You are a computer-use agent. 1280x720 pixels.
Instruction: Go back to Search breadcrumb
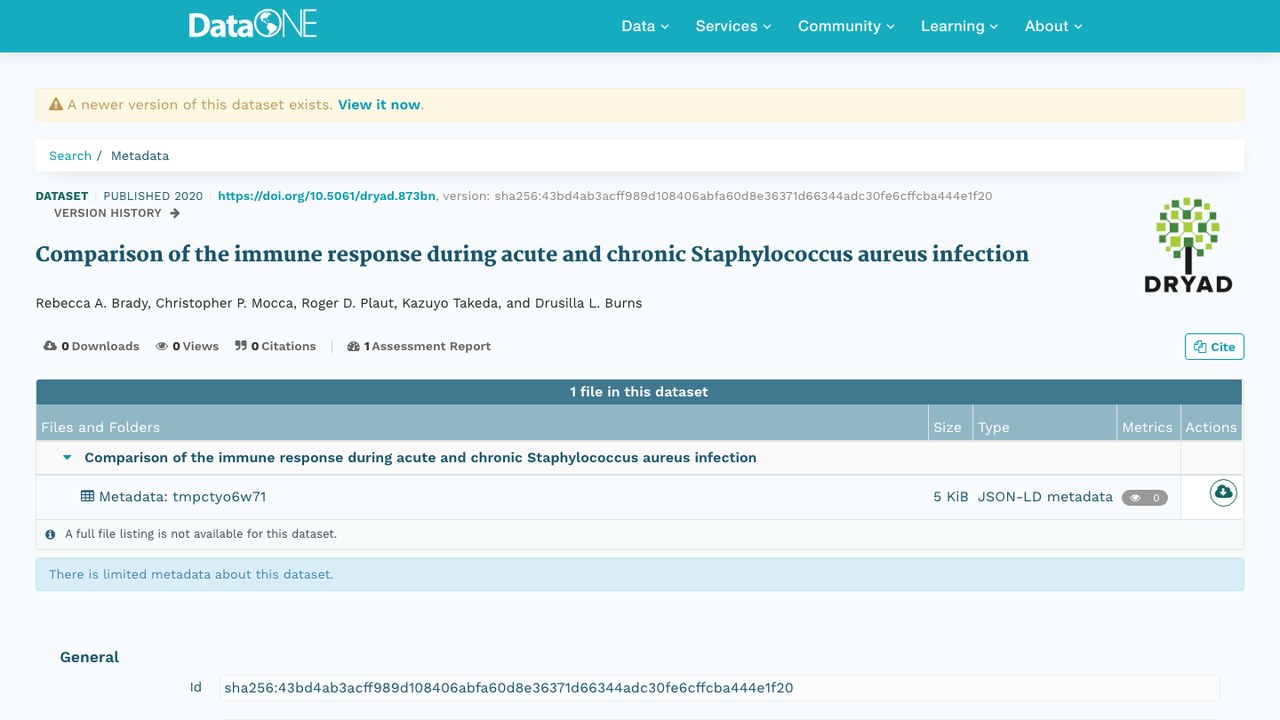pos(70,156)
